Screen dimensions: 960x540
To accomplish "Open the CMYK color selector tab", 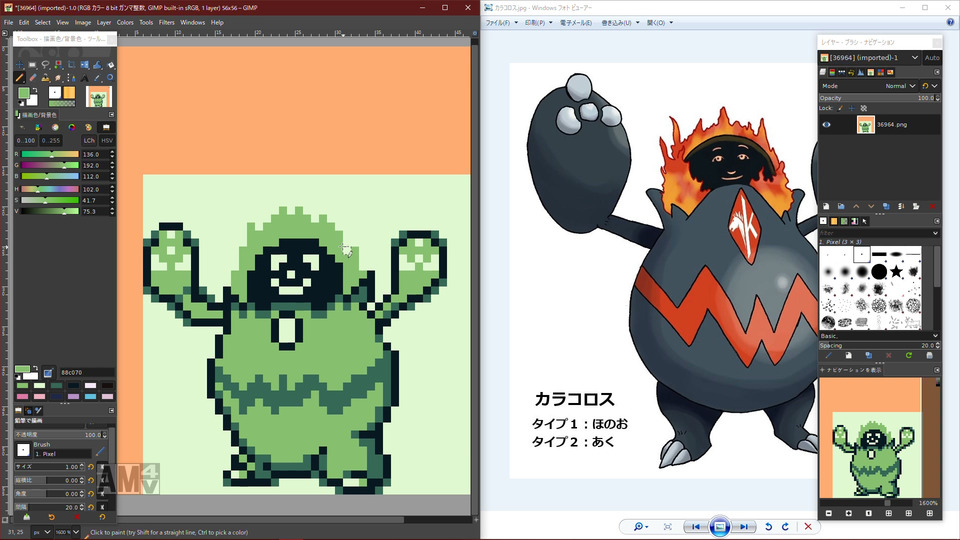I will pos(38,127).
